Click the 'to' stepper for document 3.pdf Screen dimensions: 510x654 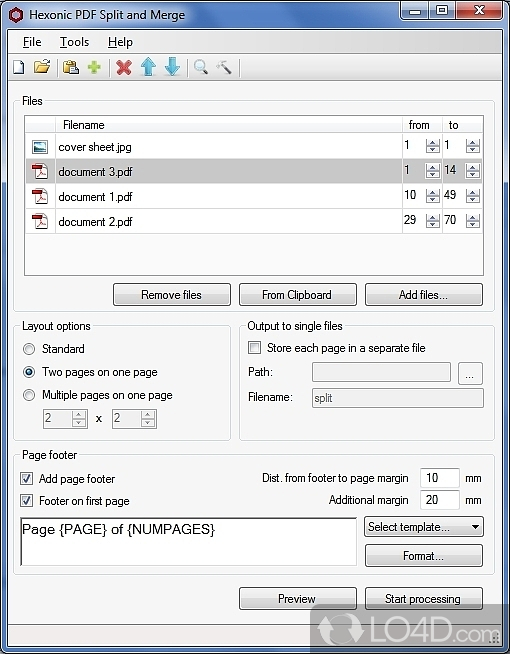click(472, 171)
